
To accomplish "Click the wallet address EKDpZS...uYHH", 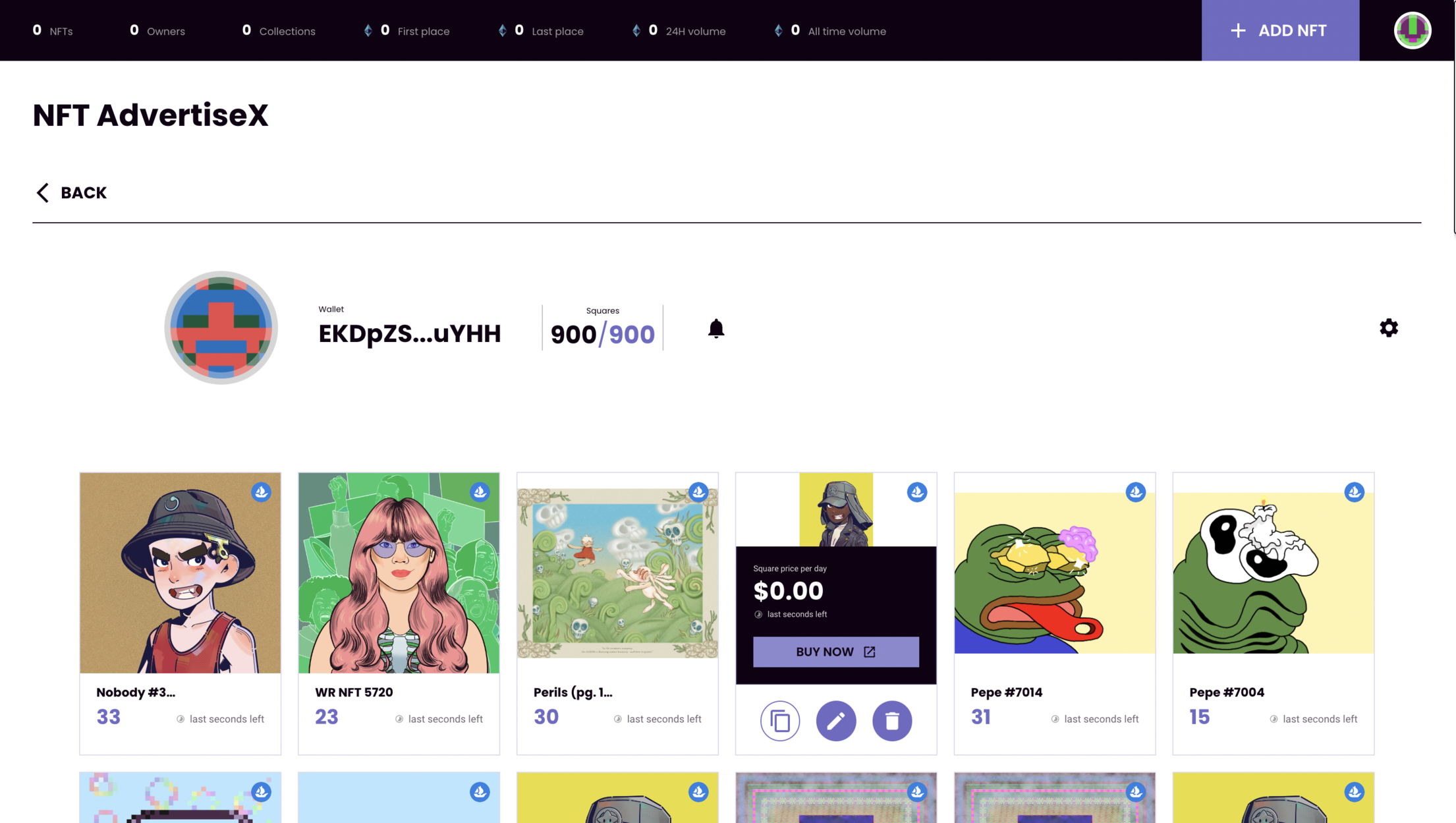I will [x=409, y=334].
